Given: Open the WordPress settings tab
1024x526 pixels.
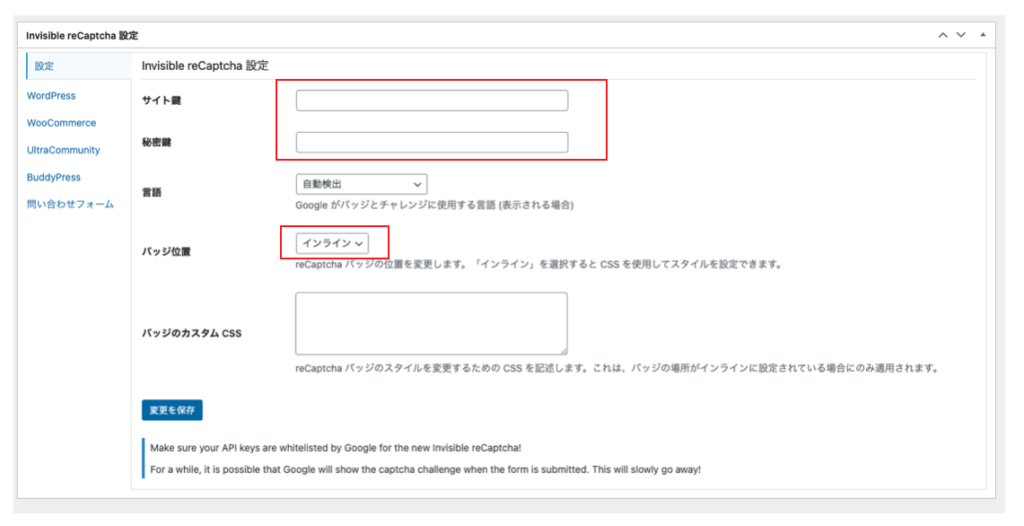Looking at the screenshot, I should click(51, 95).
